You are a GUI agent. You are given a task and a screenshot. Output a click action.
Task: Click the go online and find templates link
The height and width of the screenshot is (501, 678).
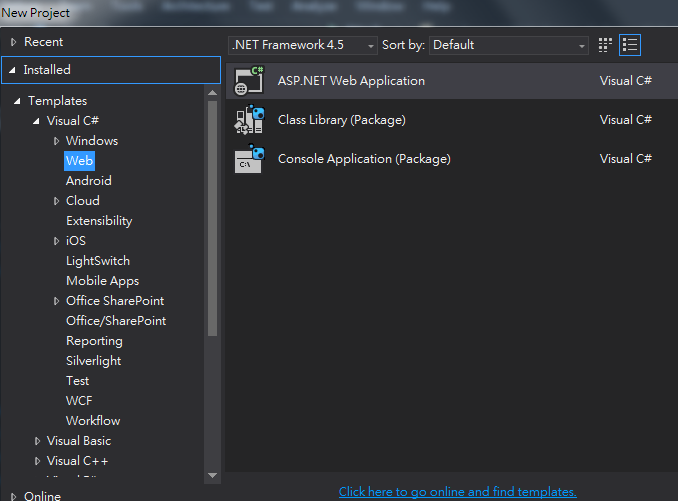[457, 492]
